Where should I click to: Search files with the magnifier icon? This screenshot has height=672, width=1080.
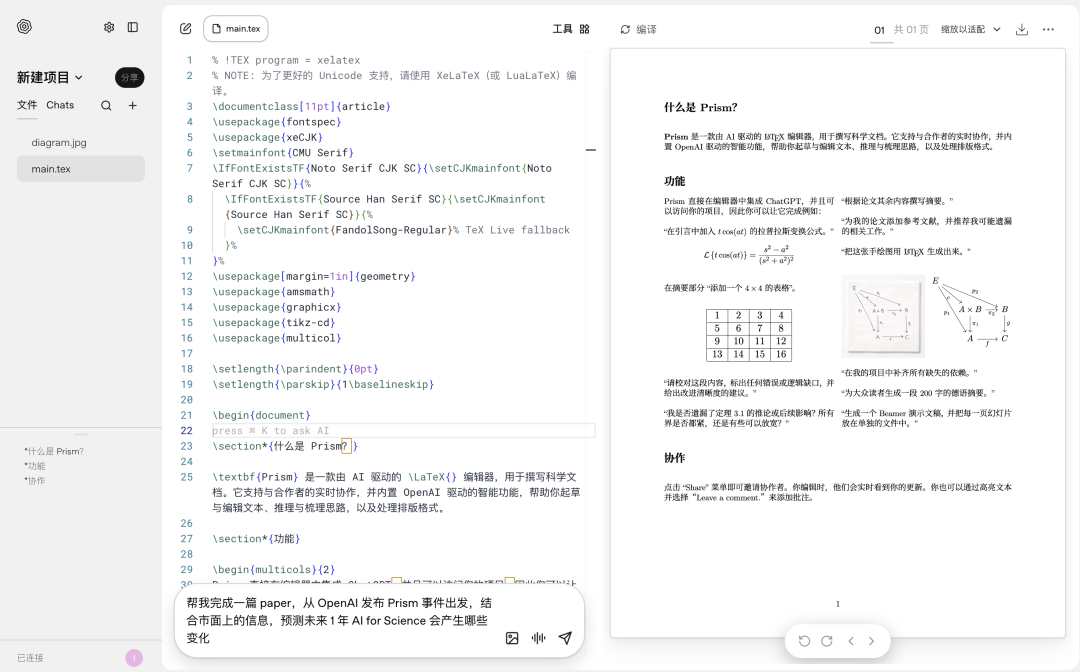(106, 105)
